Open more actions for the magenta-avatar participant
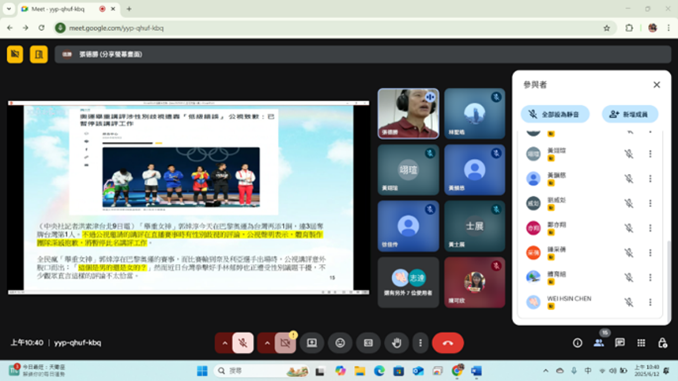The height and width of the screenshot is (381, 678). coord(650,228)
